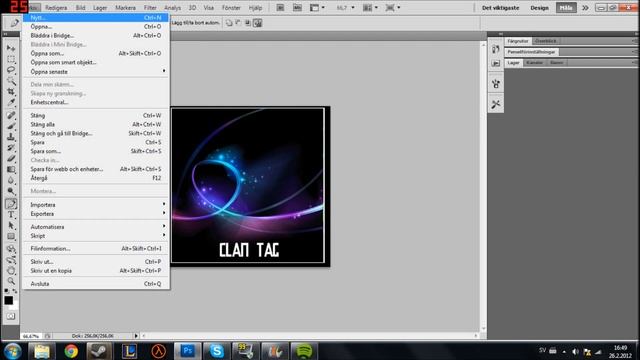Choose Nytt... from the file menu
The width and height of the screenshot is (640, 360).
96,18
